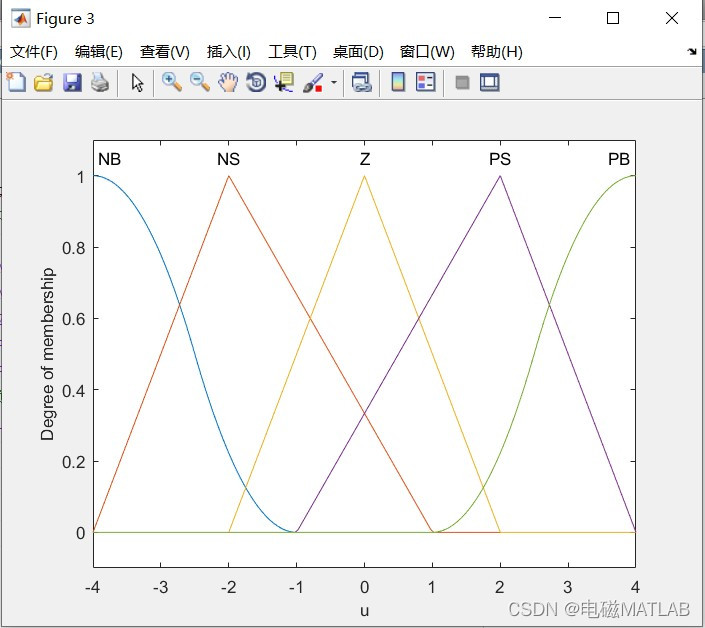Viewport: 705px width, 628px height.
Task: Click the -3 x-axis tick label
Action: (x=161, y=587)
